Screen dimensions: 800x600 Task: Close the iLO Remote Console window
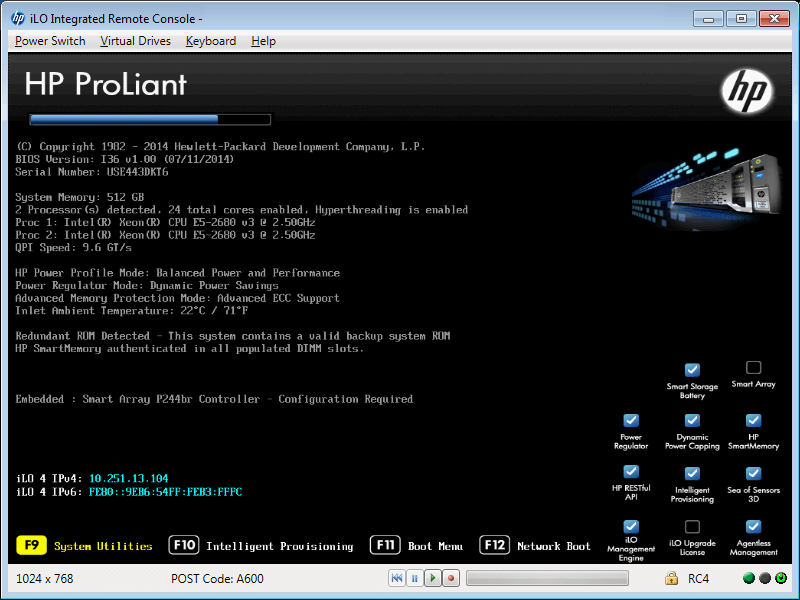(x=774, y=19)
